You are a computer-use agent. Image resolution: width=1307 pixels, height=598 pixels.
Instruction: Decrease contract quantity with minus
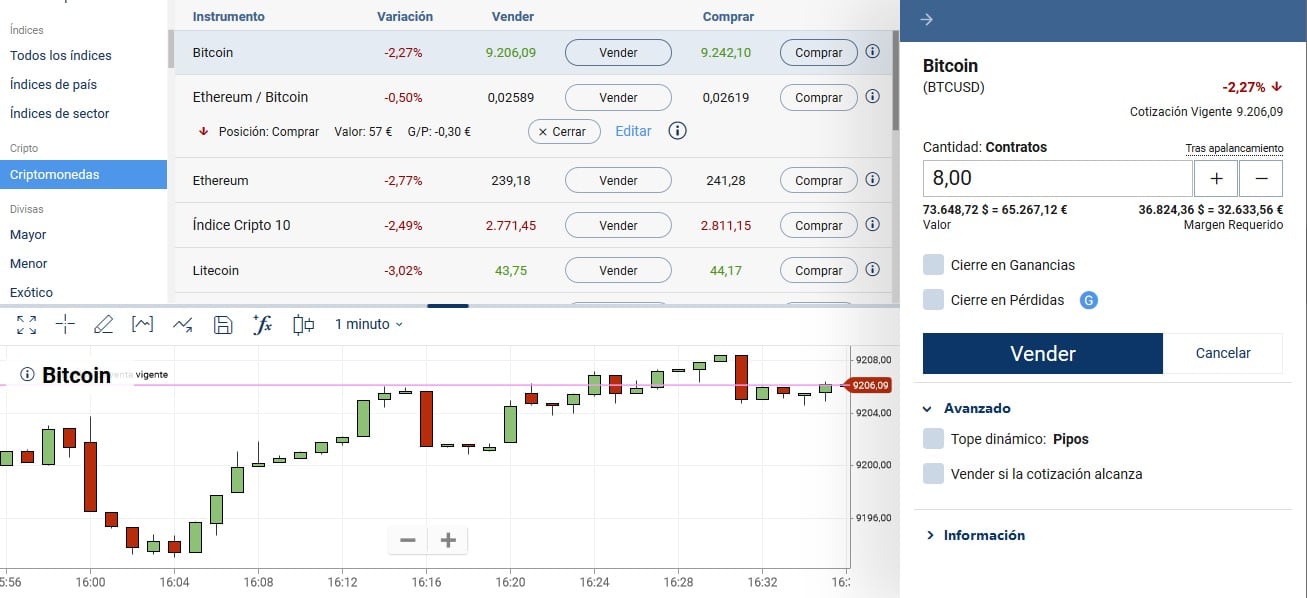pyautogui.click(x=1261, y=178)
